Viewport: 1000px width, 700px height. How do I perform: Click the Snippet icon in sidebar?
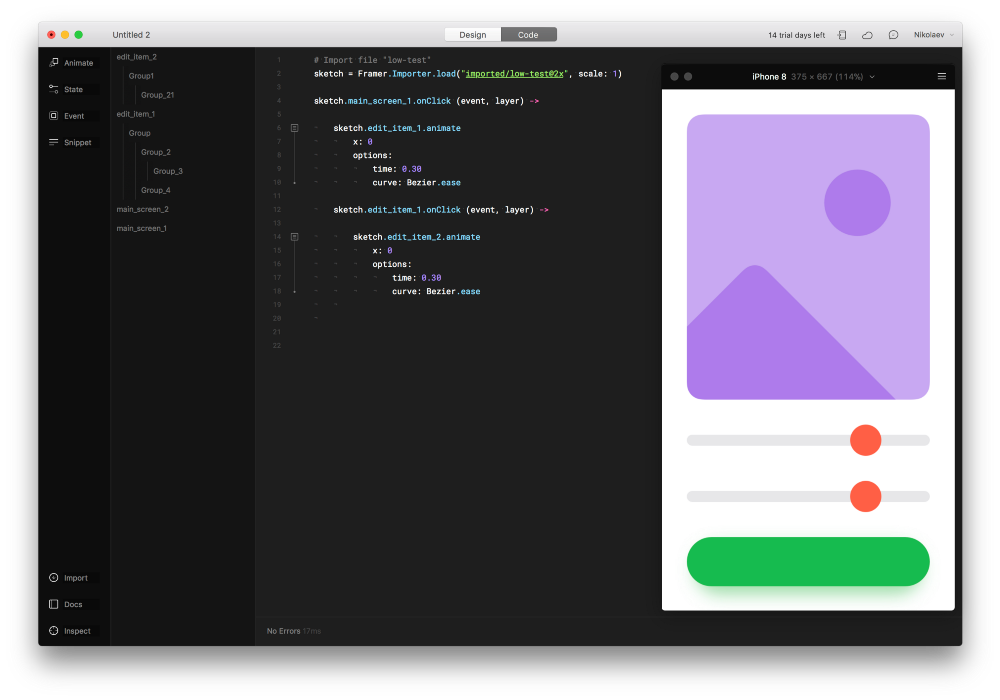tap(54, 142)
